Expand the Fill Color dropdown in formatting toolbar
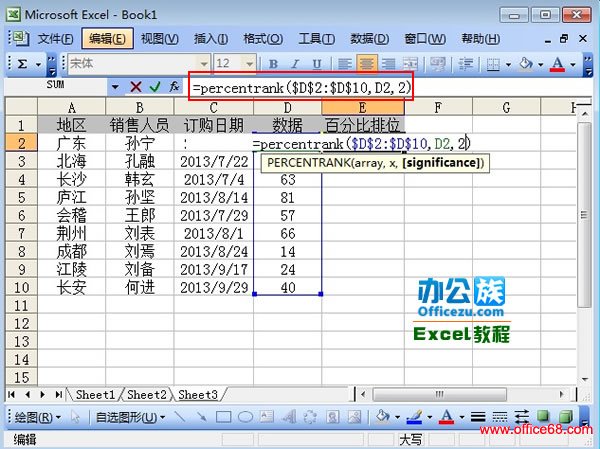The height and width of the screenshot is (449, 600). tap(541, 64)
